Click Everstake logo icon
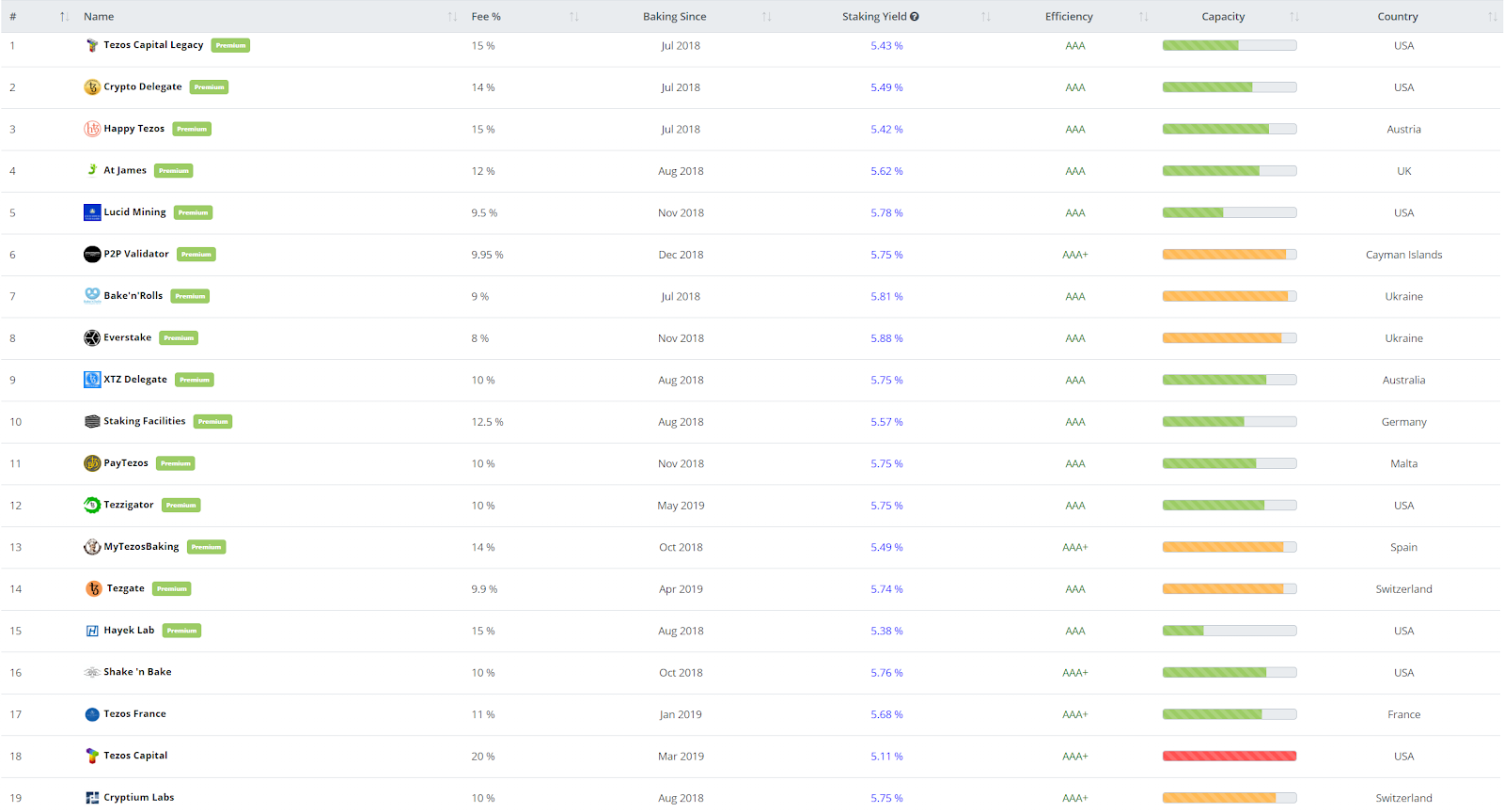Screen dimensions: 1504x812 [x=92, y=337]
